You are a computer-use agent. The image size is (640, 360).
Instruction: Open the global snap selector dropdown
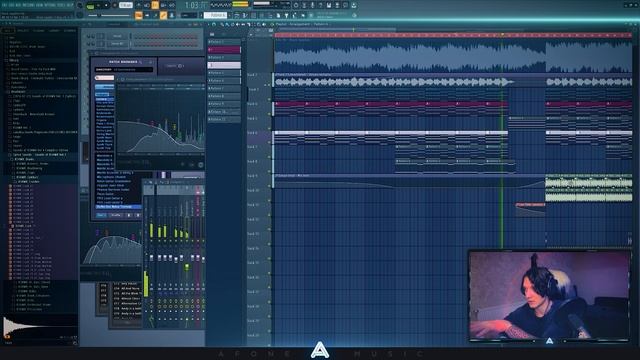(188, 16)
